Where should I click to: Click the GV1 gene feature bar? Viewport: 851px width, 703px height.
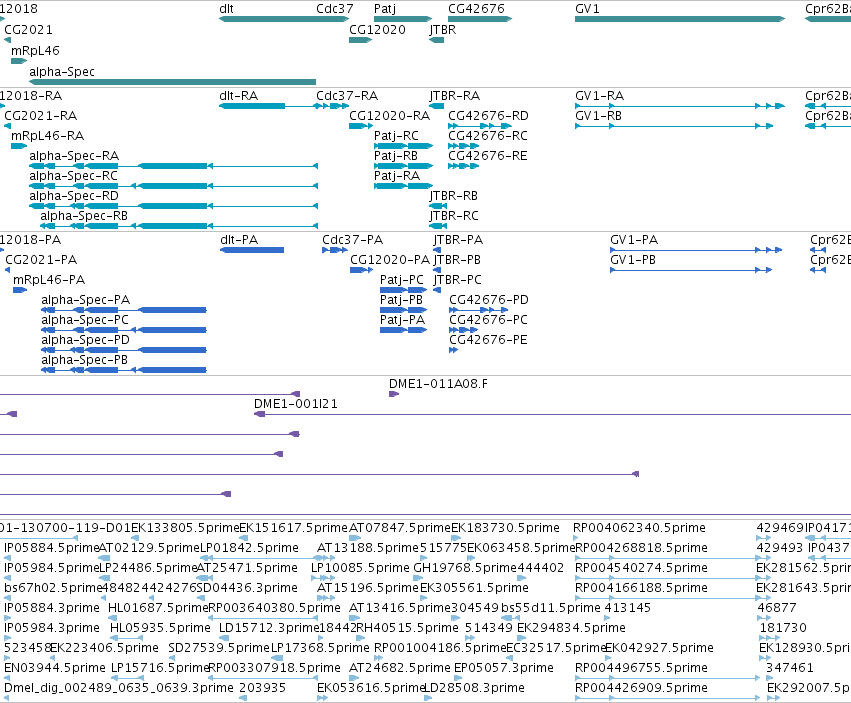(680, 19)
